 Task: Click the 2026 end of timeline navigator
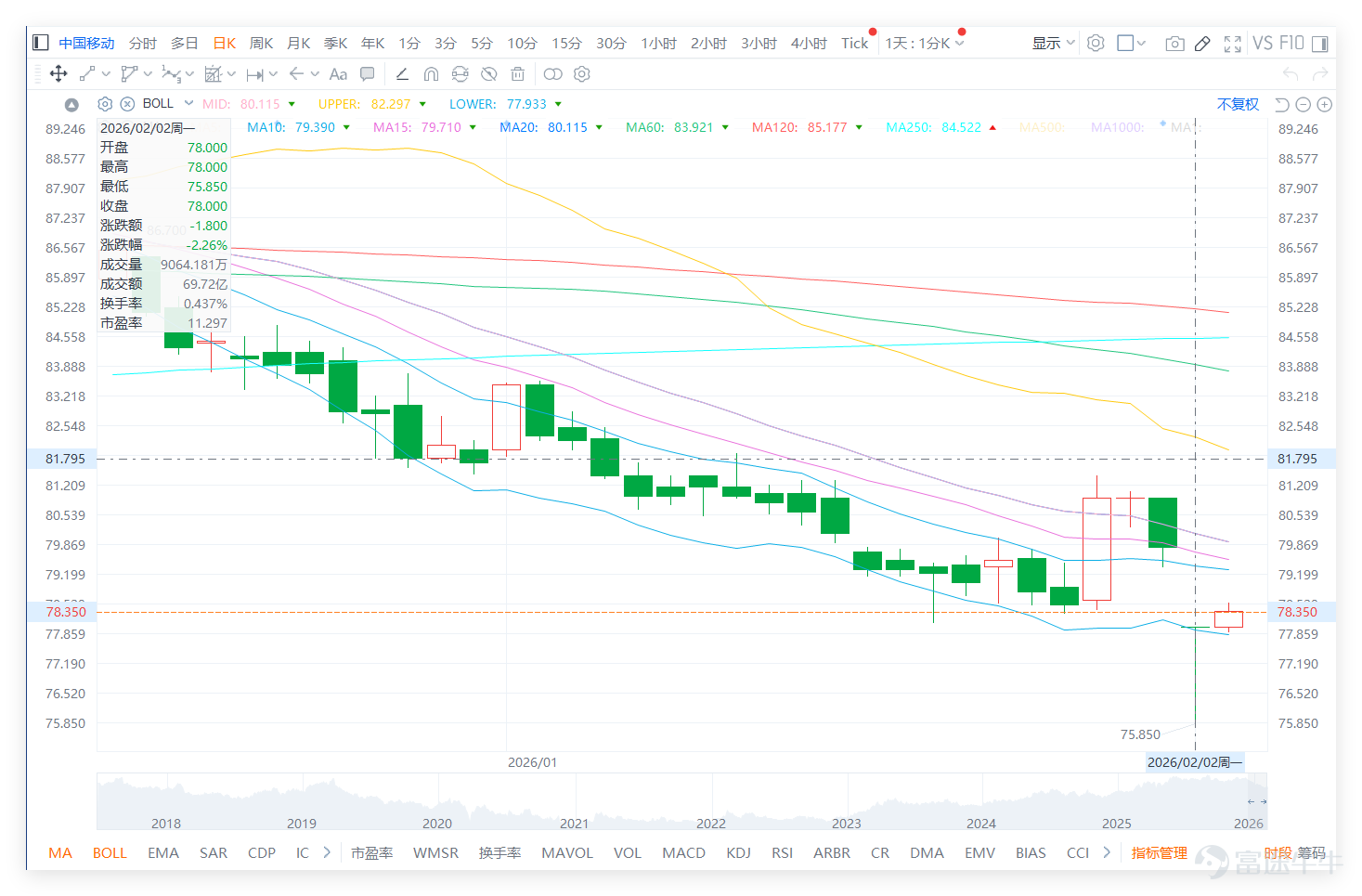pos(1249,823)
